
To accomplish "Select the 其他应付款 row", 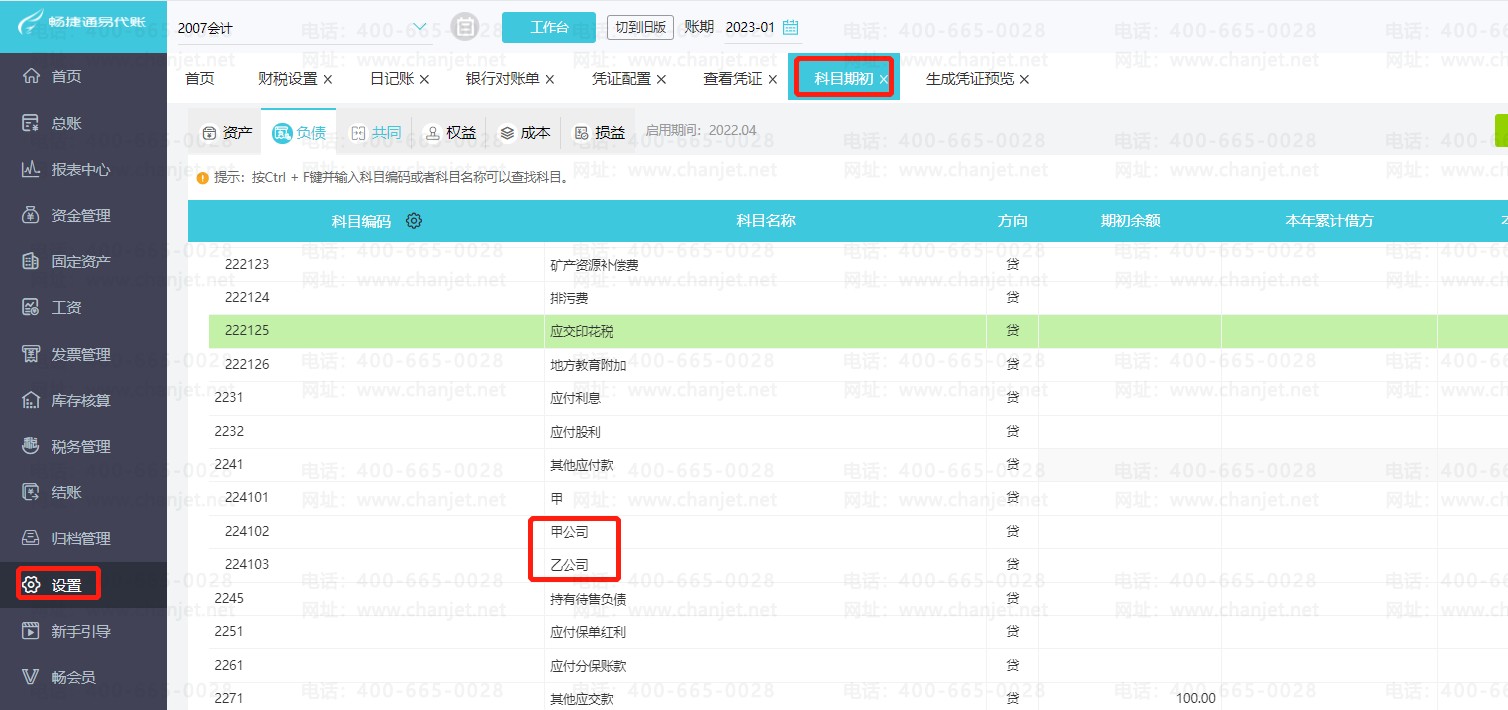I will click(858, 464).
